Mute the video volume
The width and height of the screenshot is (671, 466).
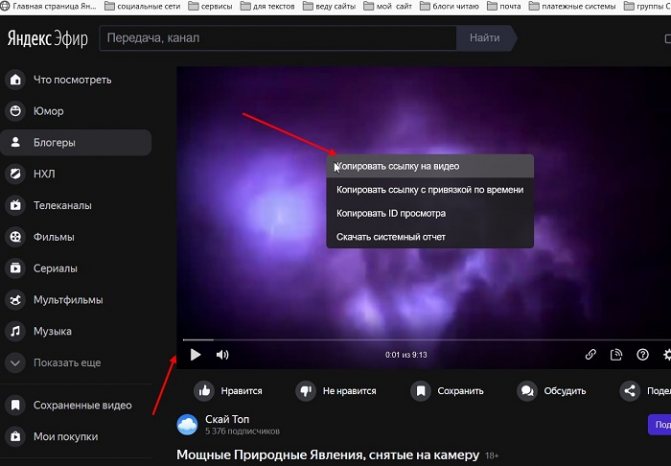pos(222,355)
